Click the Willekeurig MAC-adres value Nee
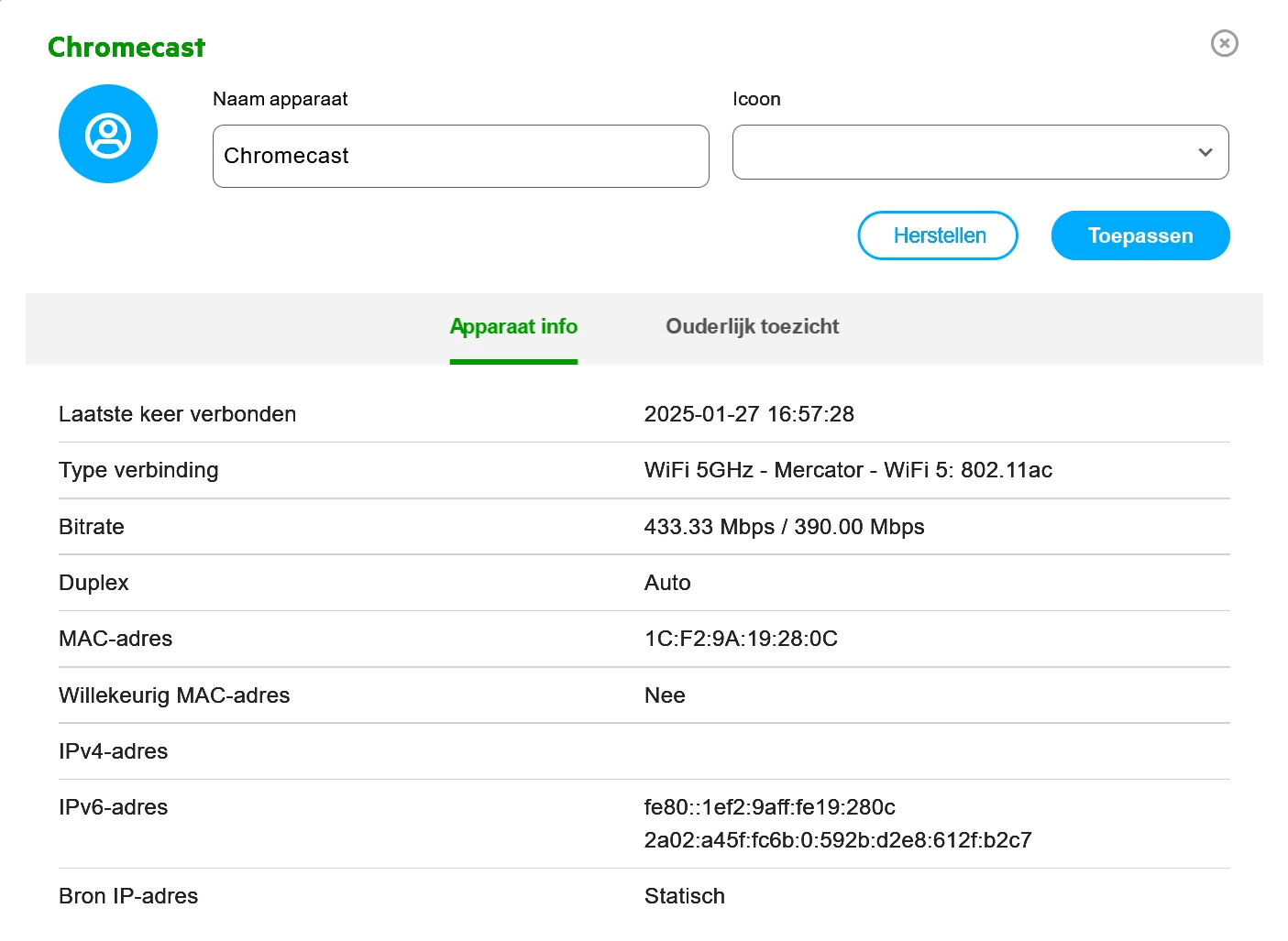This screenshot has height=941, width=1288. 665,695
